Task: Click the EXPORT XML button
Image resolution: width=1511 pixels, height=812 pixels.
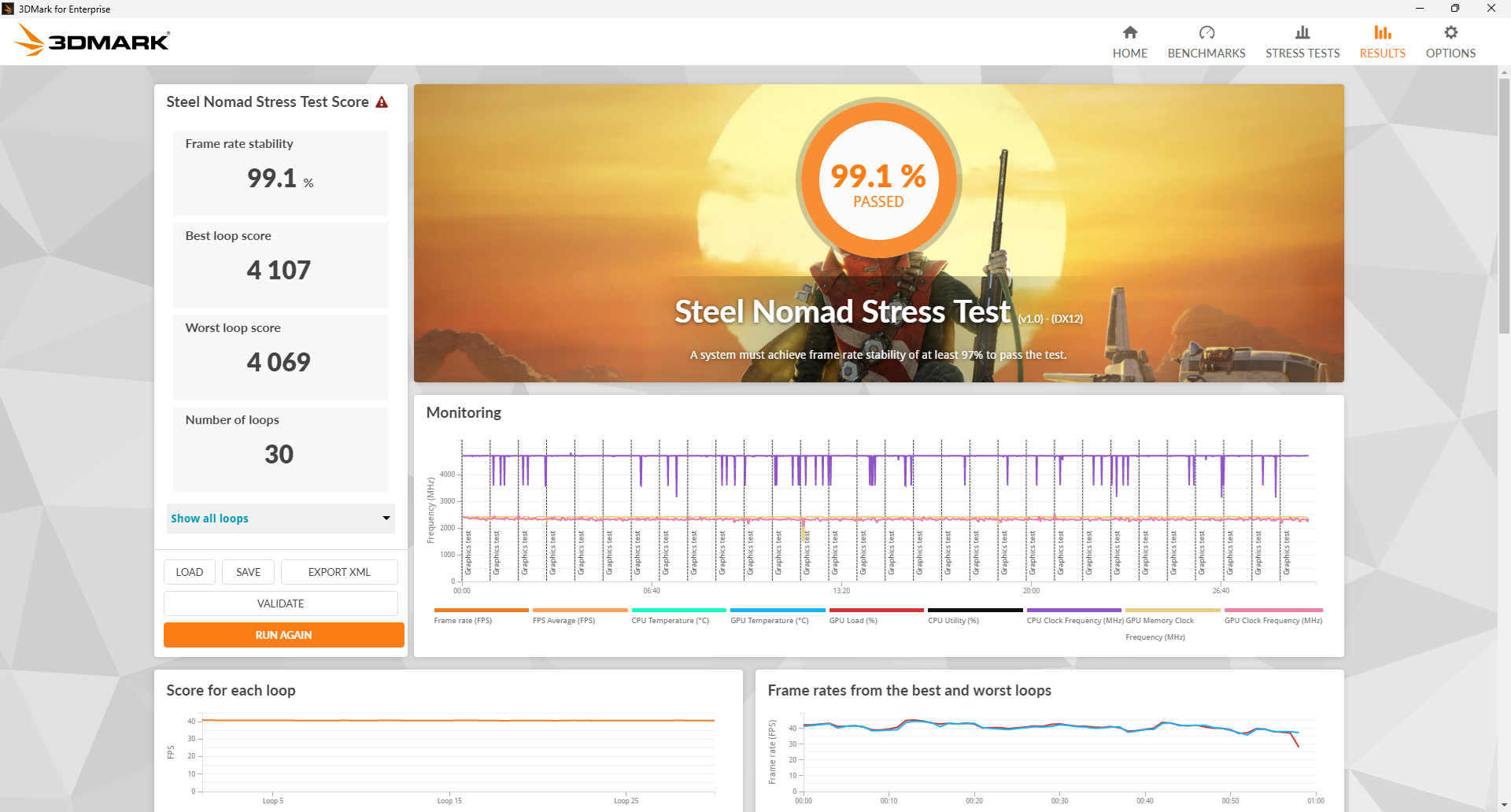Action: 339,572
